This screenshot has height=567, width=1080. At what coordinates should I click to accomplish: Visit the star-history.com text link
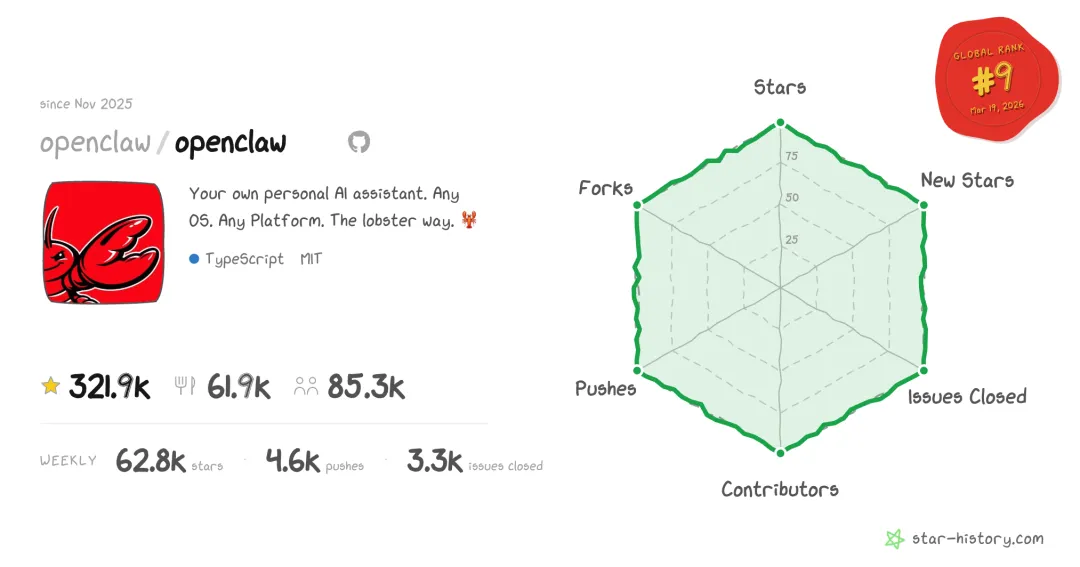(977, 539)
